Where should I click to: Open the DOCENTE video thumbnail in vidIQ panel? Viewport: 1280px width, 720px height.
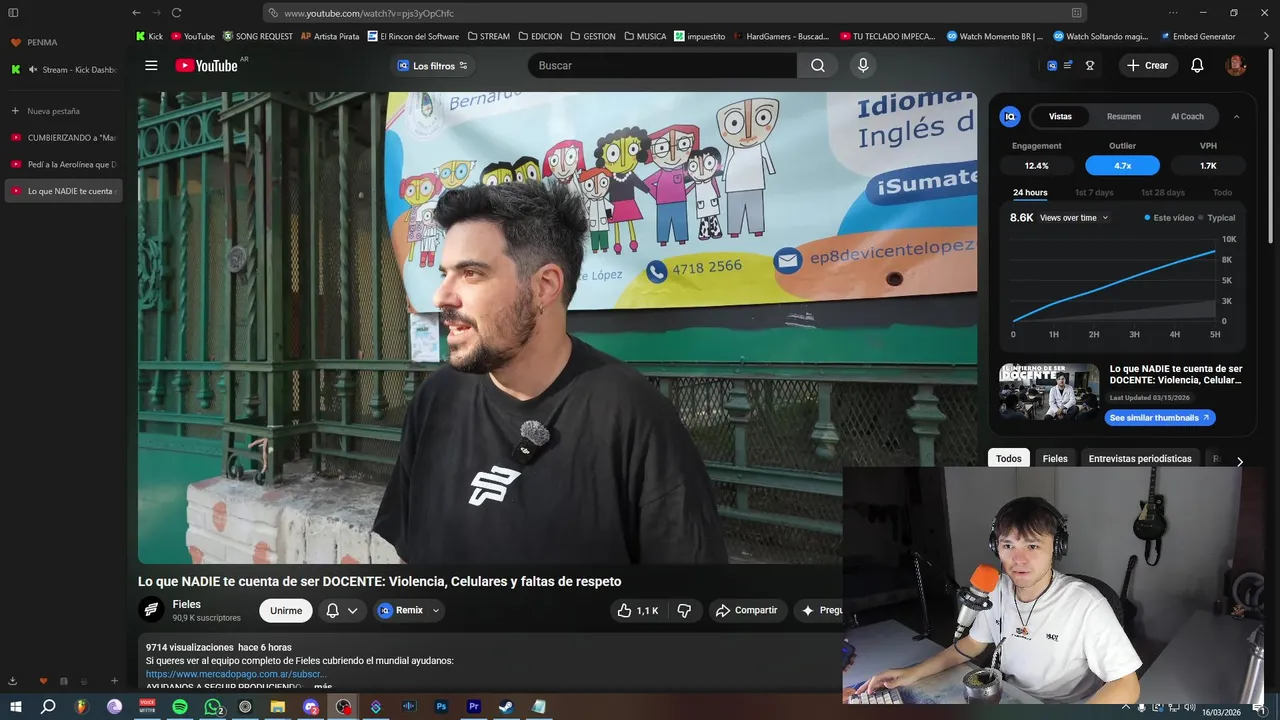1049,391
